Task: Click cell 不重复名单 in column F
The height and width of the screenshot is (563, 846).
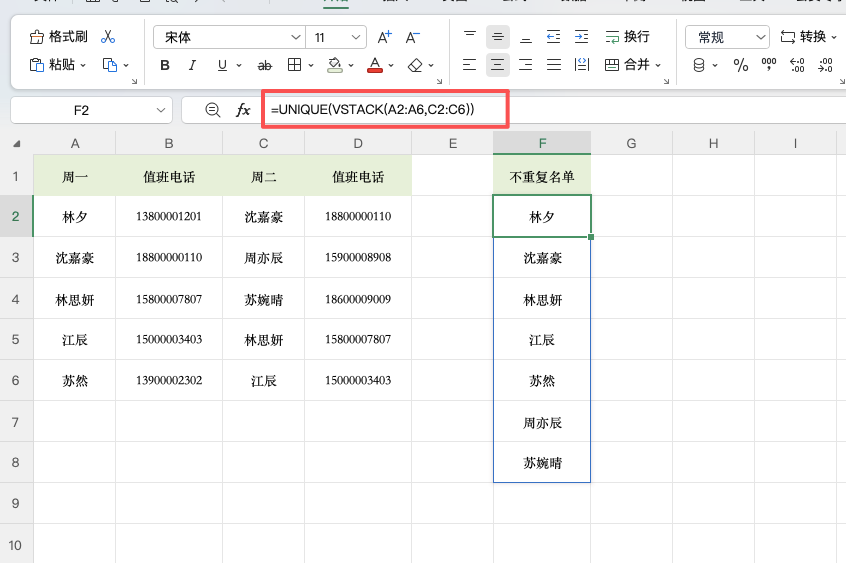Action: click(x=542, y=176)
